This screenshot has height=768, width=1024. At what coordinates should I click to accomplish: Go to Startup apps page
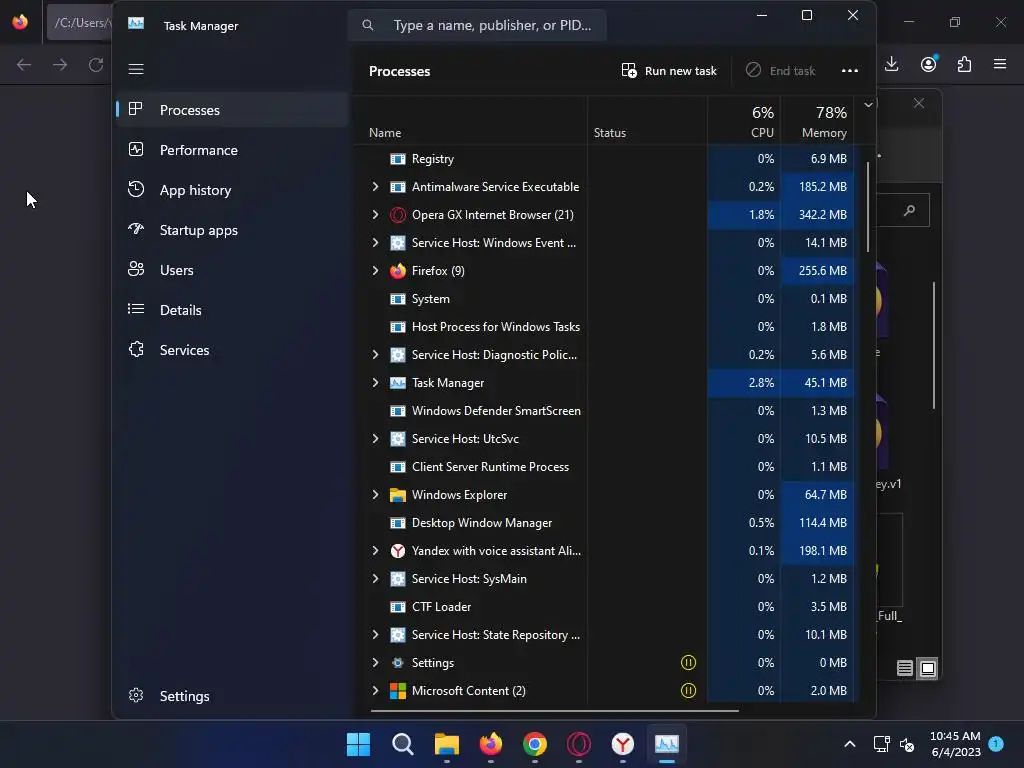pos(199,230)
